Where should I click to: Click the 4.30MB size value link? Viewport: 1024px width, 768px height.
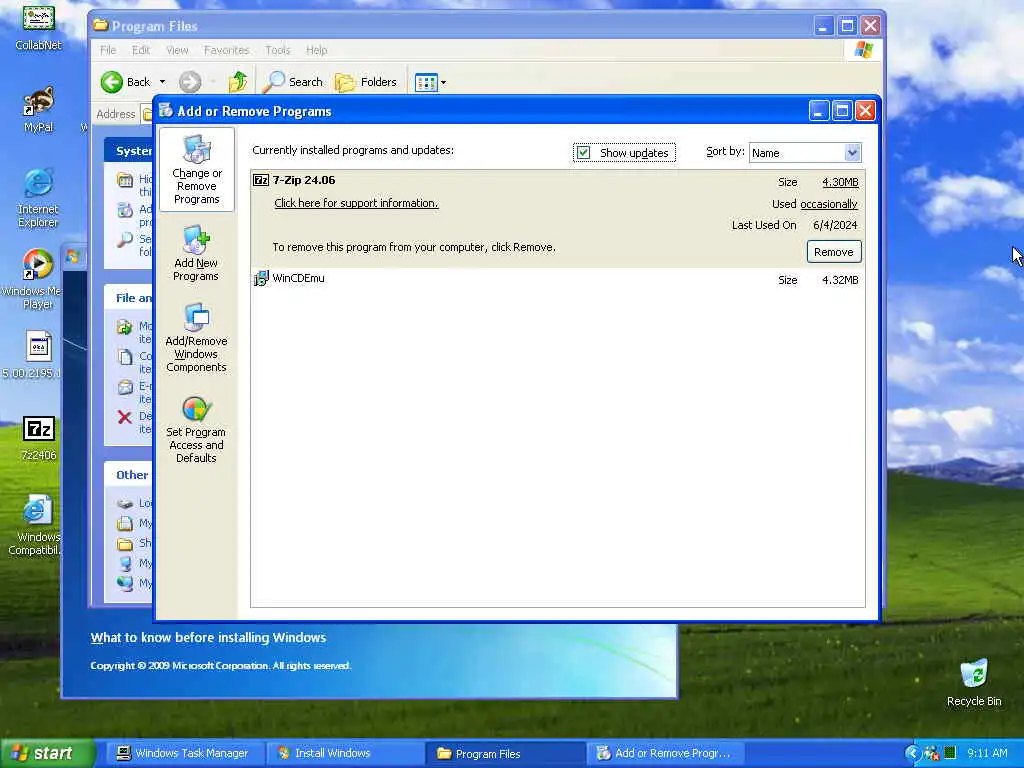pos(840,182)
